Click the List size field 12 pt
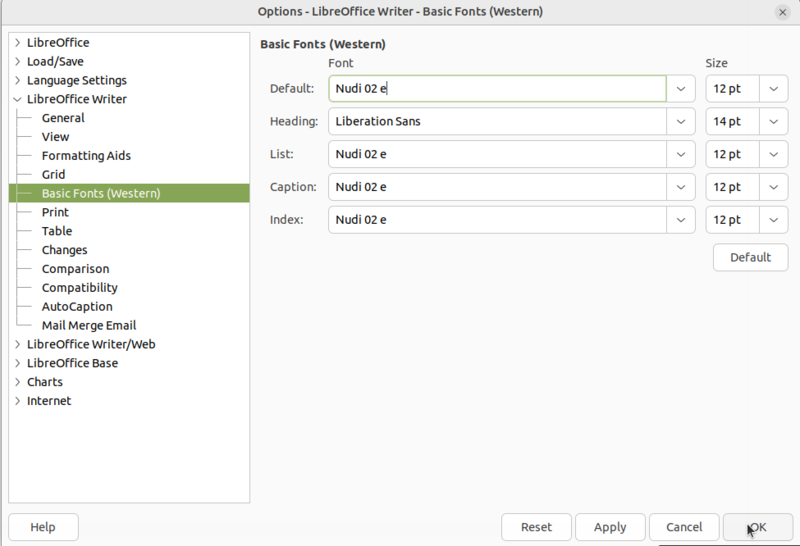 click(733, 154)
